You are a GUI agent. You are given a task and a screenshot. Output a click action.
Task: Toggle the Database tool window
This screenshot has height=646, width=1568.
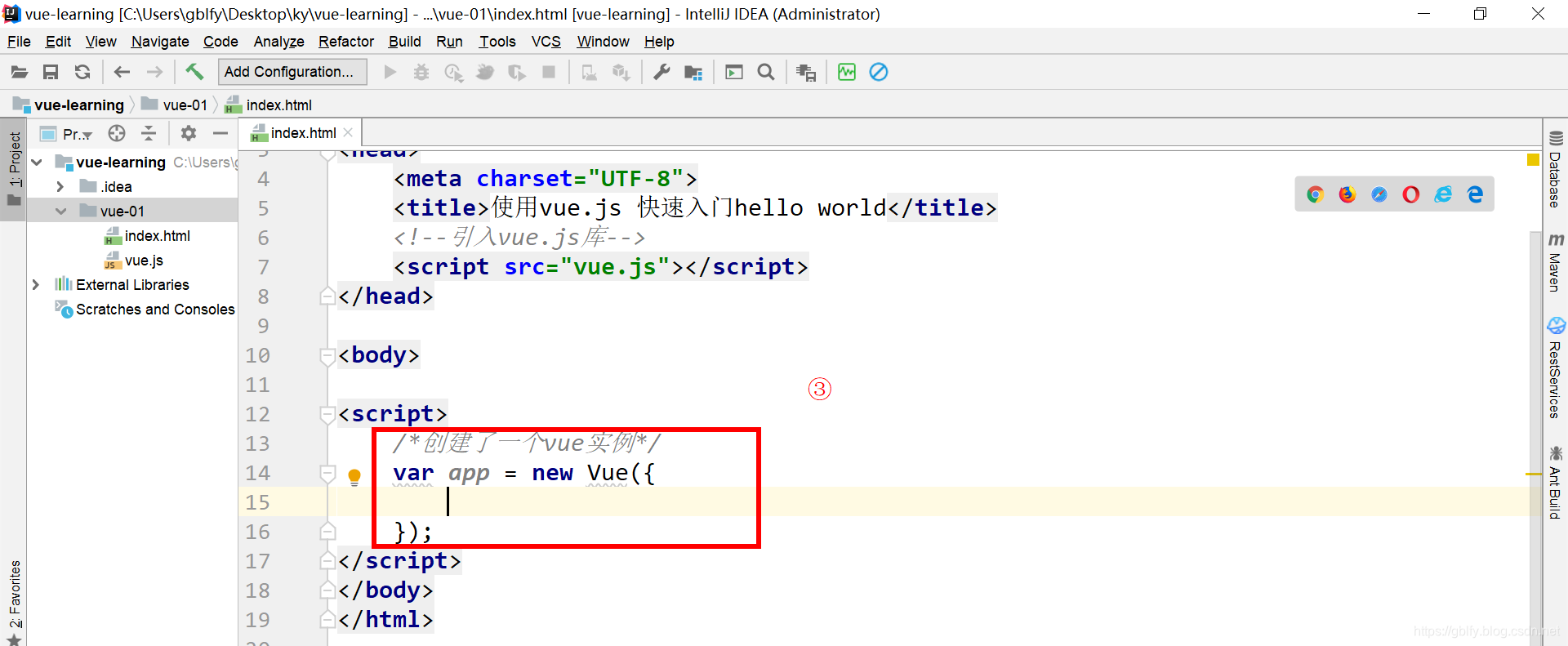pyautogui.click(x=1555, y=169)
